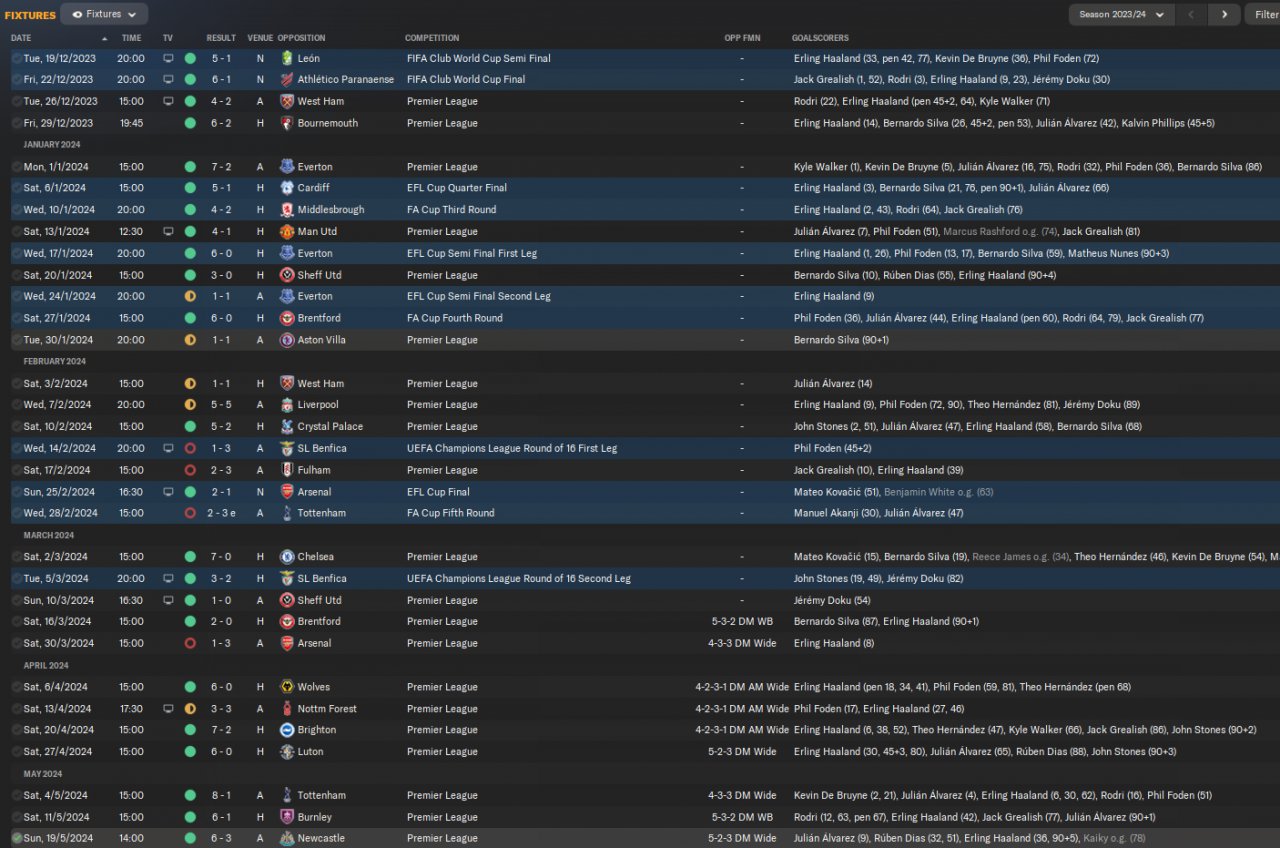Click the Wolves club badge
The width and height of the screenshot is (1280, 848).
coord(287,687)
